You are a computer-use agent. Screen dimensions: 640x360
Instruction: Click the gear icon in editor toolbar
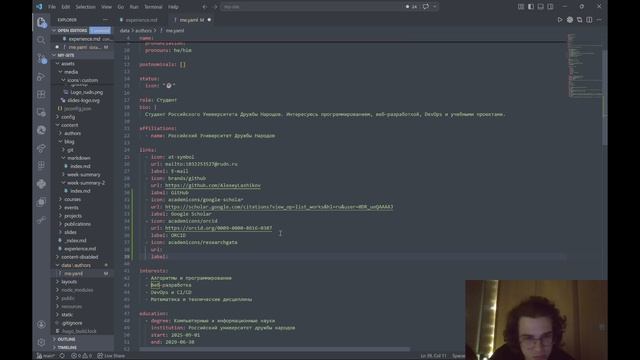click(570, 20)
